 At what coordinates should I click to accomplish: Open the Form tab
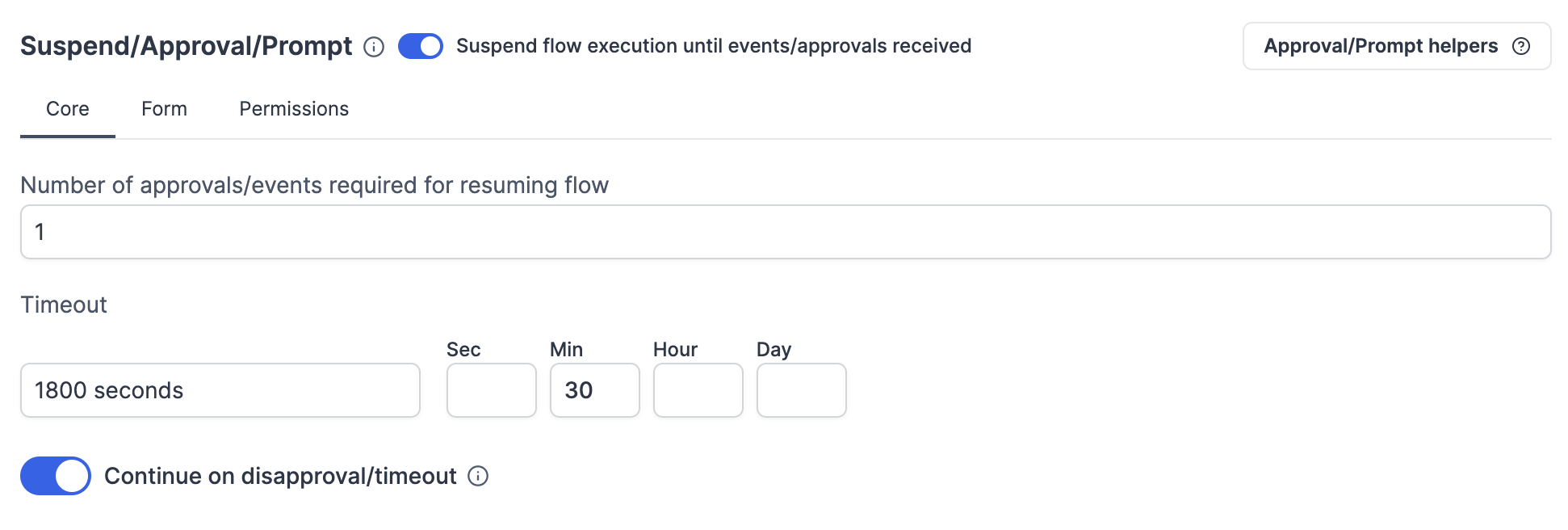tap(164, 109)
